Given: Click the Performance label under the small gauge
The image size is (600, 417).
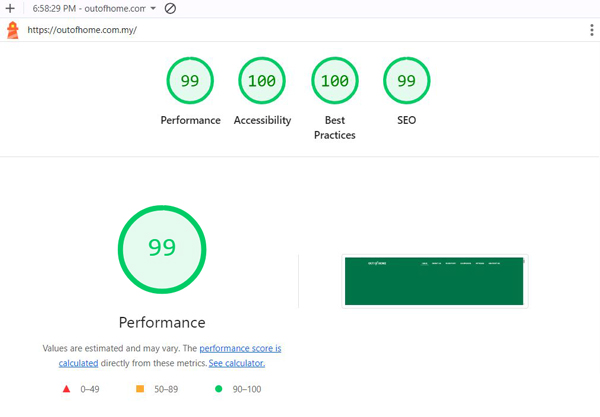Looking at the screenshot, I should click(191, 120).
